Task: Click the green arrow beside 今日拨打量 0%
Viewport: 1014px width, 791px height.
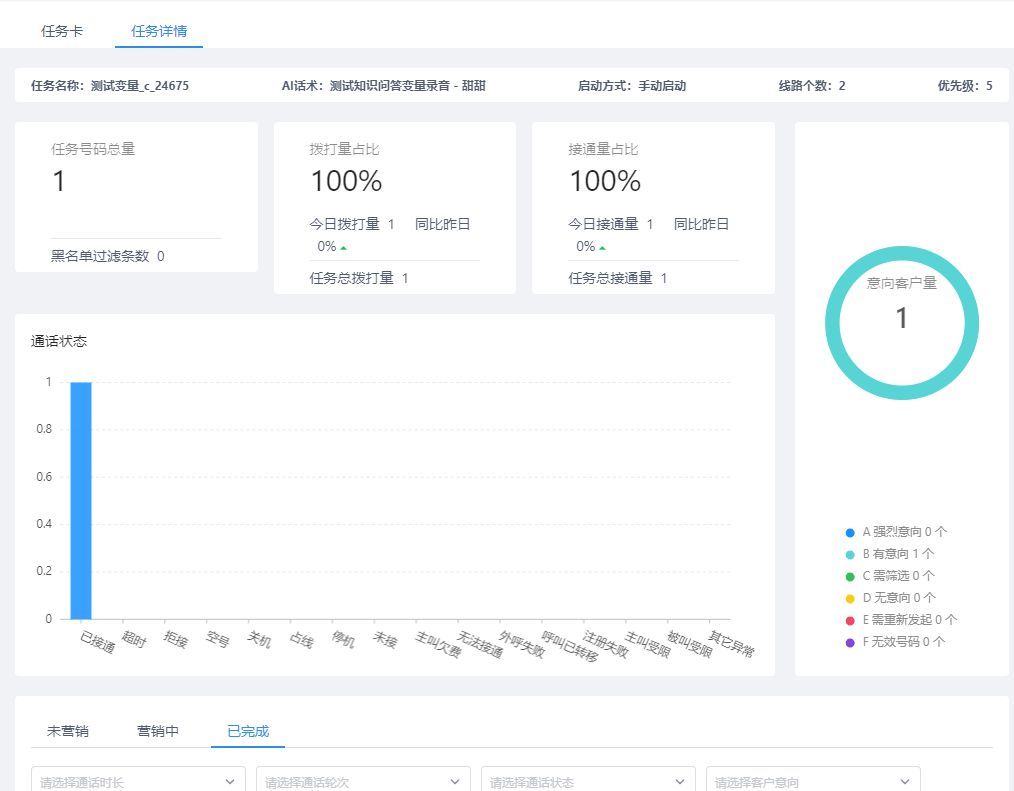Action: click(x=343, y=248)
